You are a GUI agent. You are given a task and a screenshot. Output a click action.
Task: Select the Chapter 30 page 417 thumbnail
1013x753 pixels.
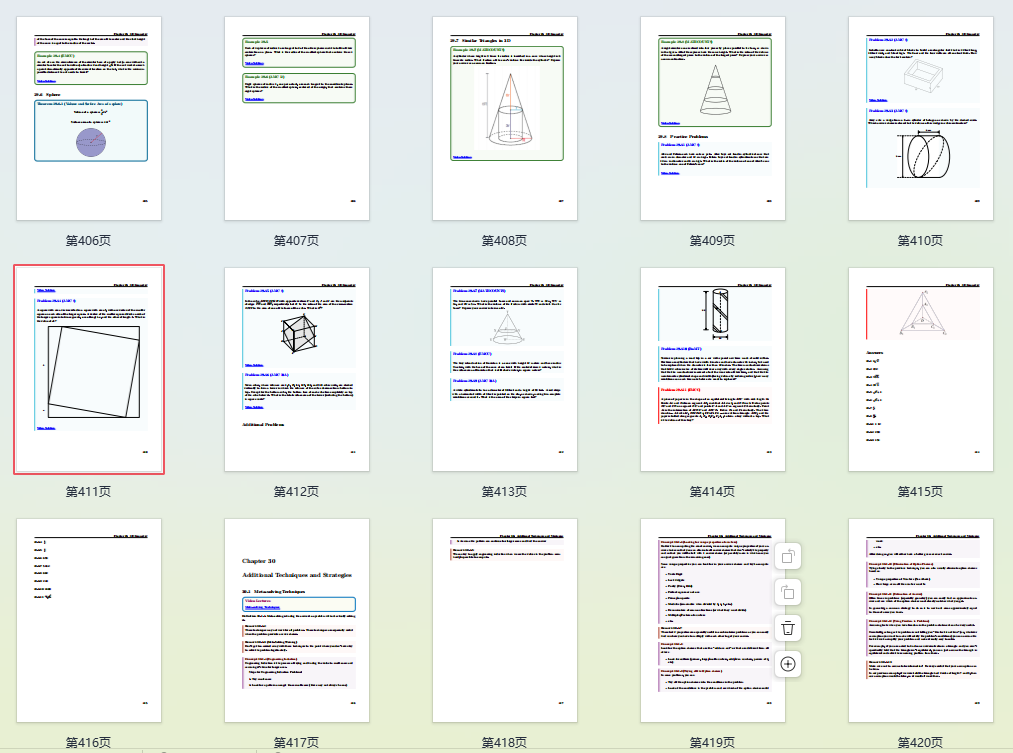297,621
